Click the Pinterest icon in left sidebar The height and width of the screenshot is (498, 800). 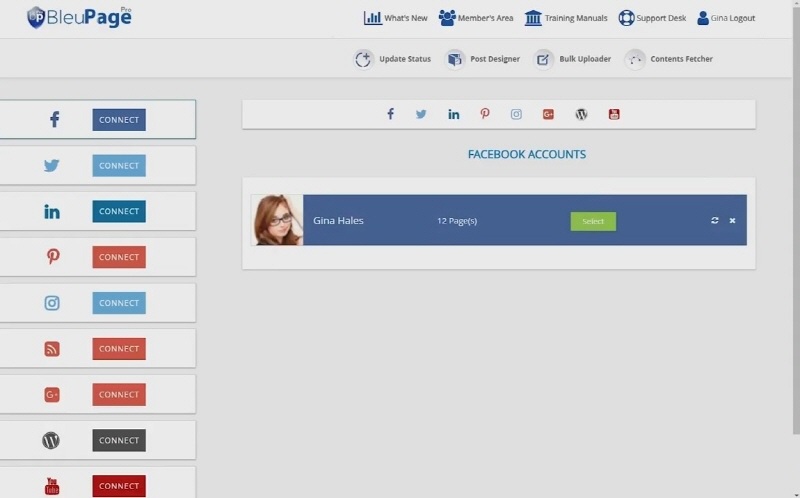(x=53, y=256)
